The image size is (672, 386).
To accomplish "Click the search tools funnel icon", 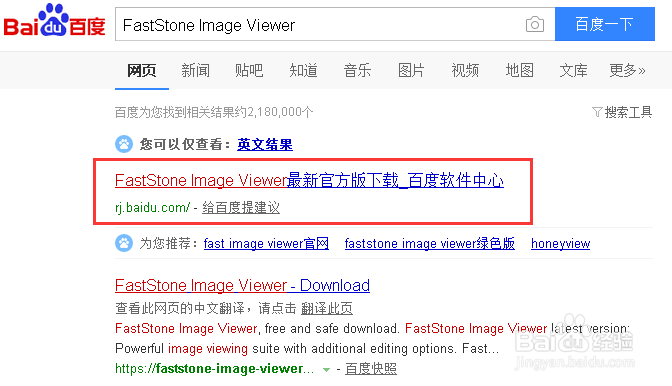I will coord(597,112).
